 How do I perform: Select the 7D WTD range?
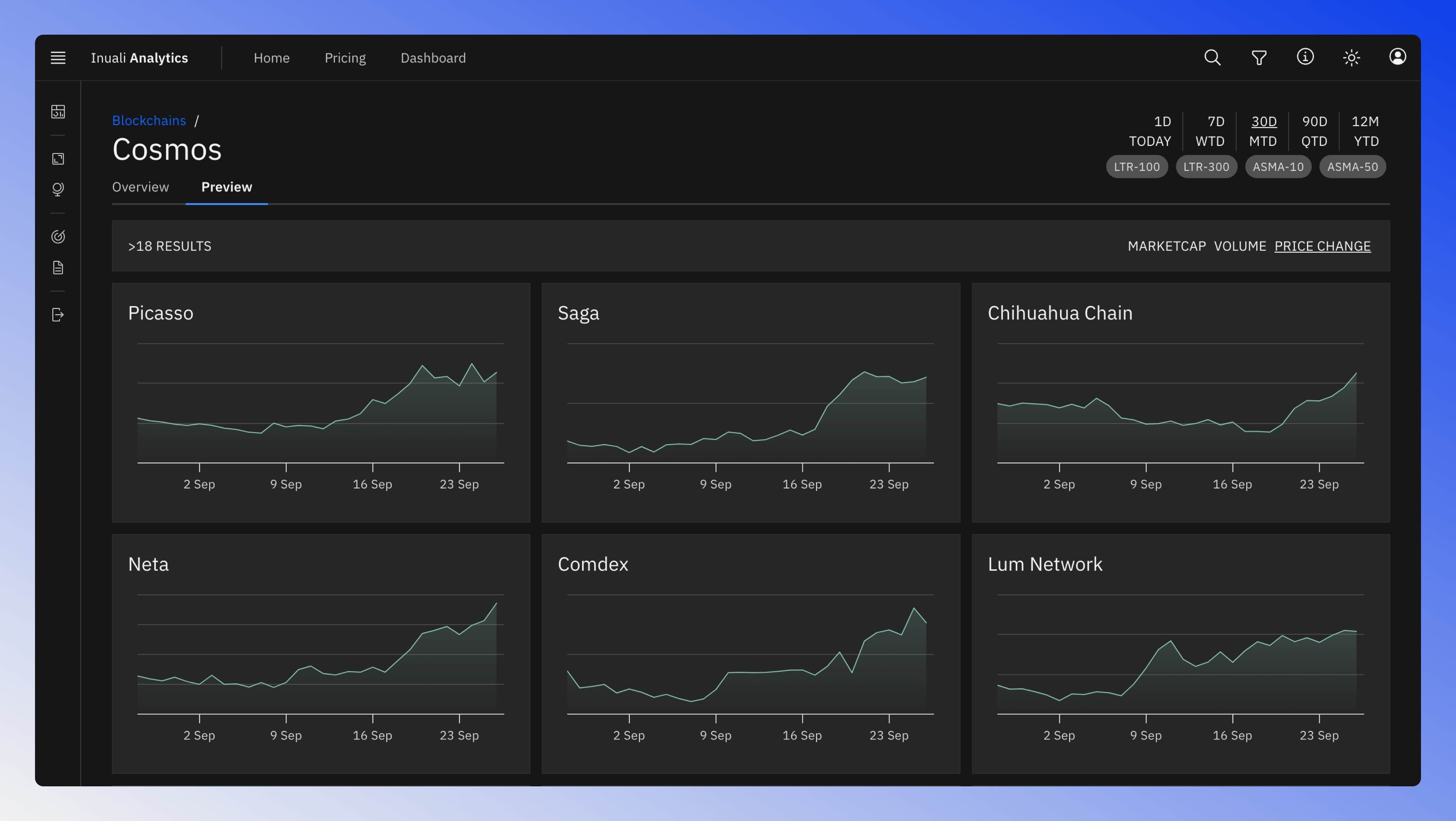pos(1210,131)
